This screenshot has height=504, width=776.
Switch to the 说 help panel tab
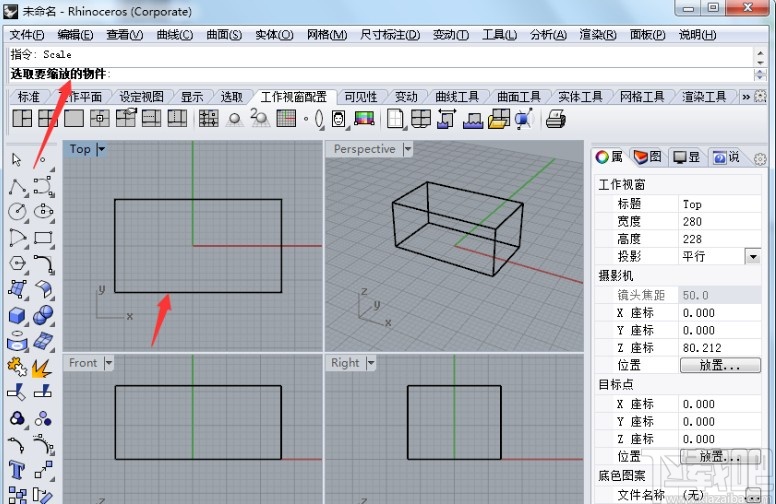click(x=726, y=157)
